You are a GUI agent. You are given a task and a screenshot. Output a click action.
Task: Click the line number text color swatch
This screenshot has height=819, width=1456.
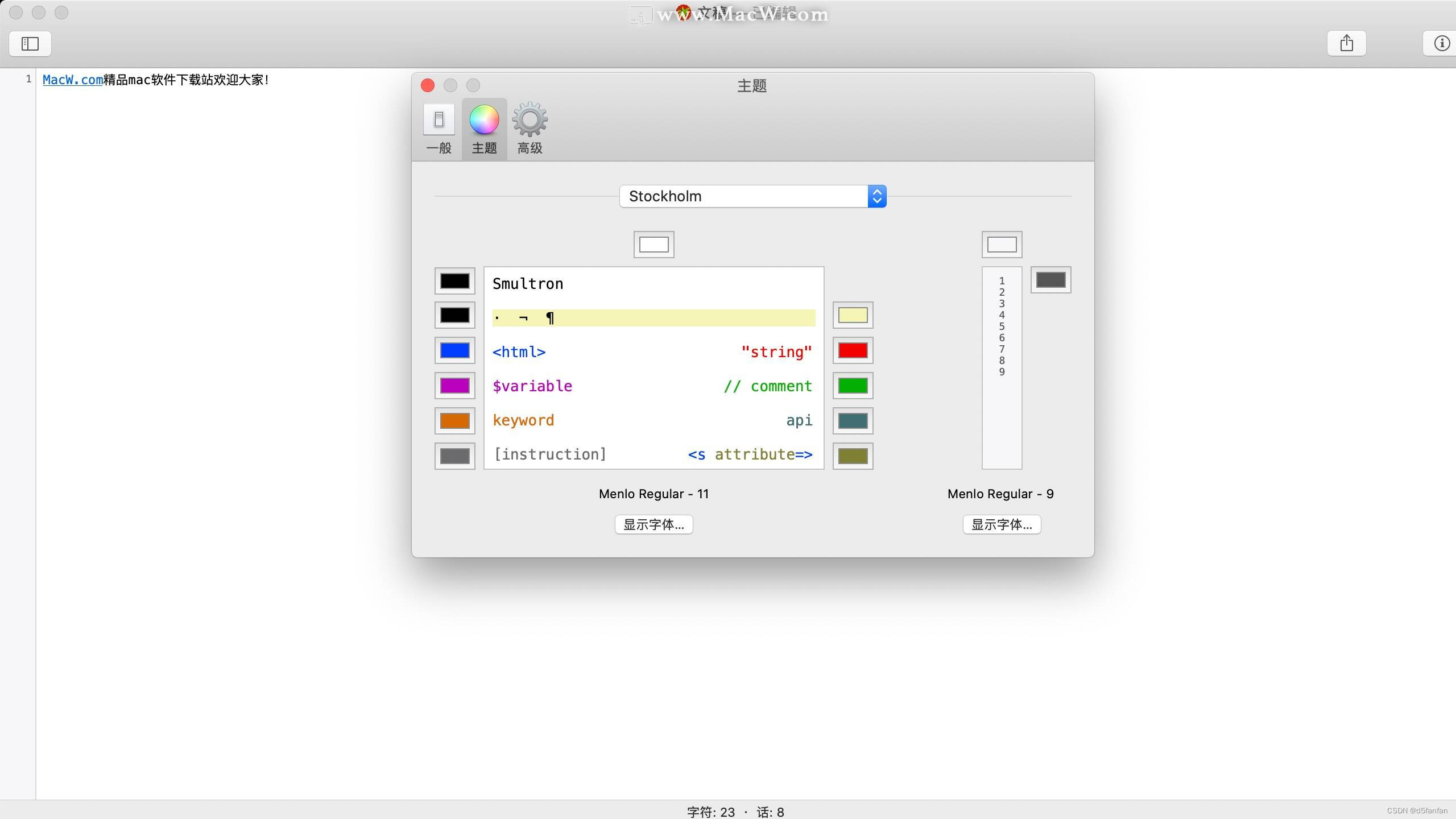pos(1050,280)
